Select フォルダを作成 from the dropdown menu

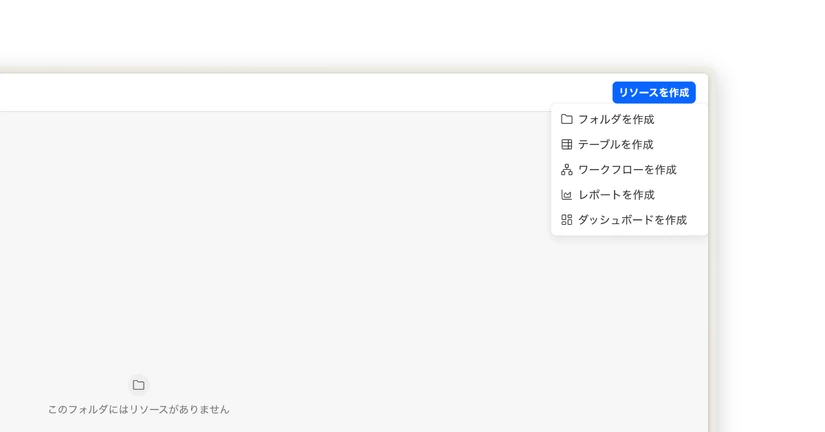[x=629, y=119]
